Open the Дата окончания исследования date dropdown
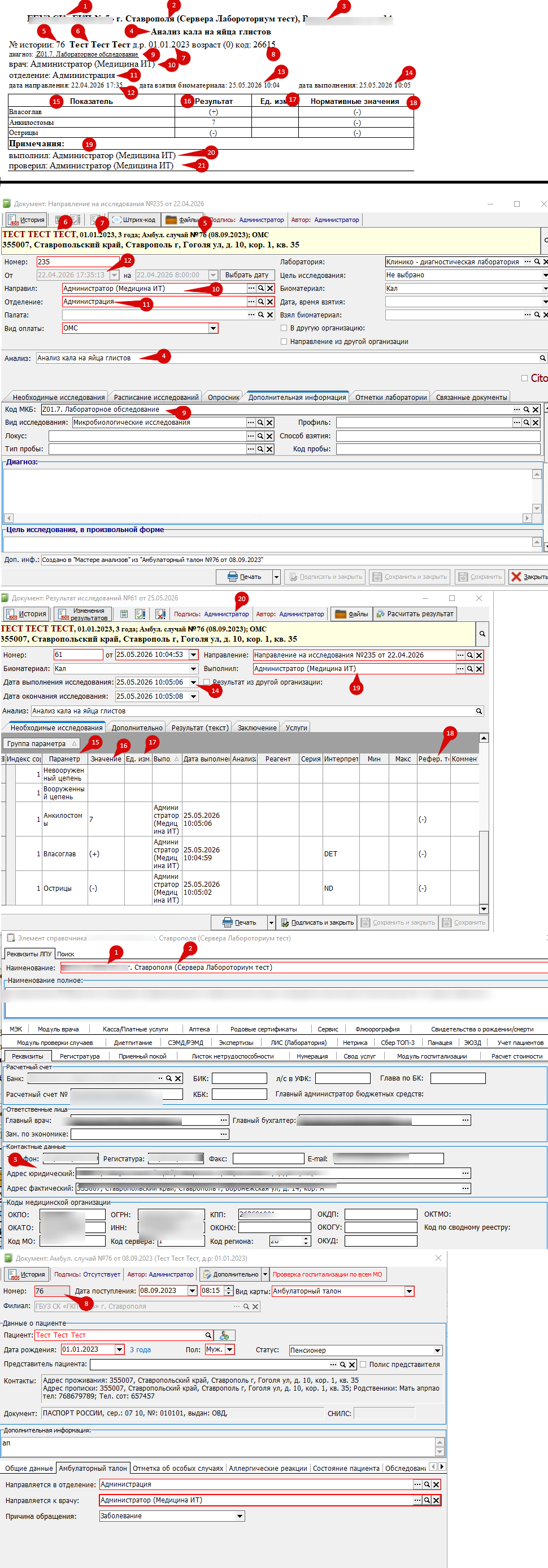The image size is (548, 1568). (194, 696)
